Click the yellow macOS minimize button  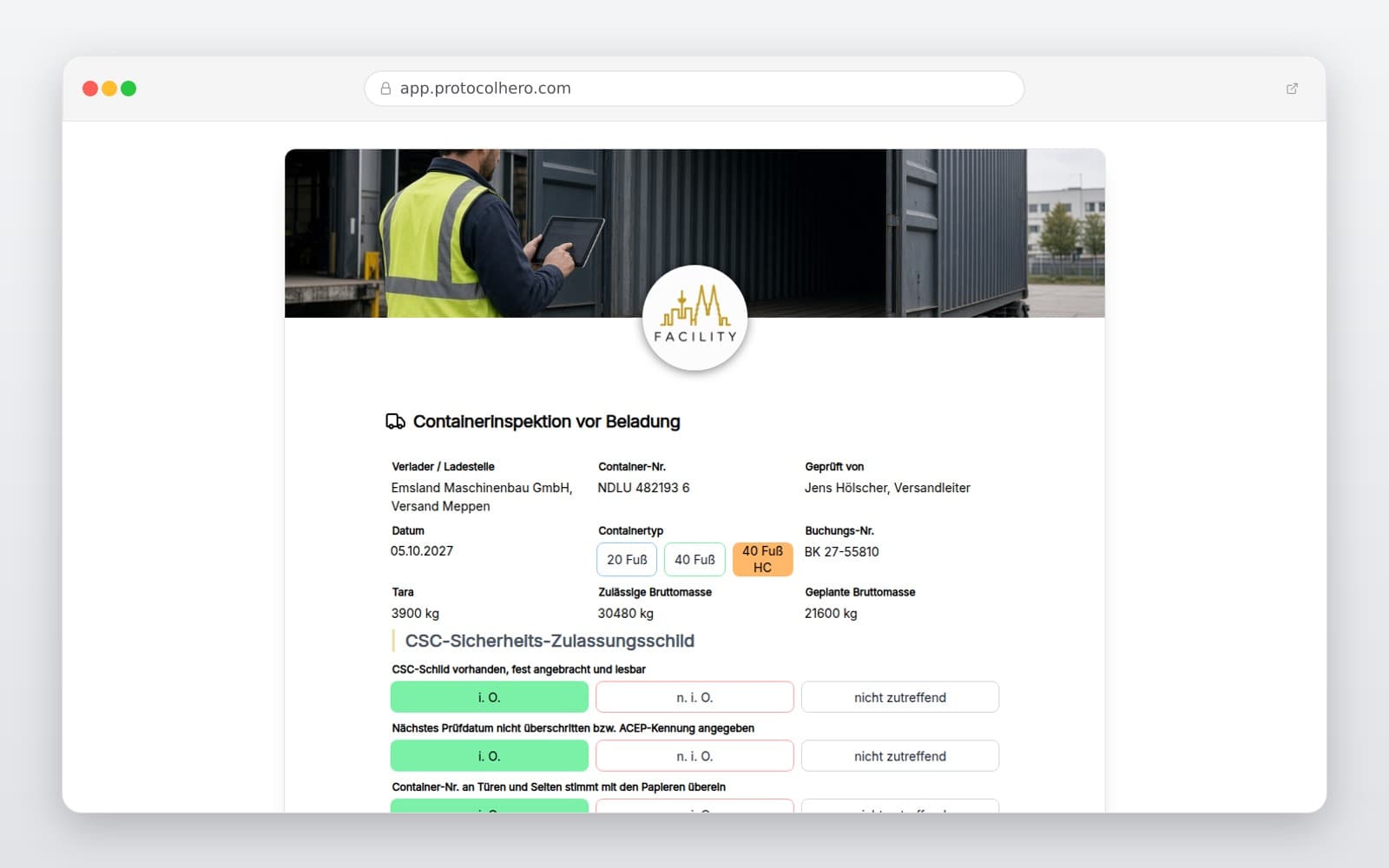pyautogui.click(x=109, y=89)
